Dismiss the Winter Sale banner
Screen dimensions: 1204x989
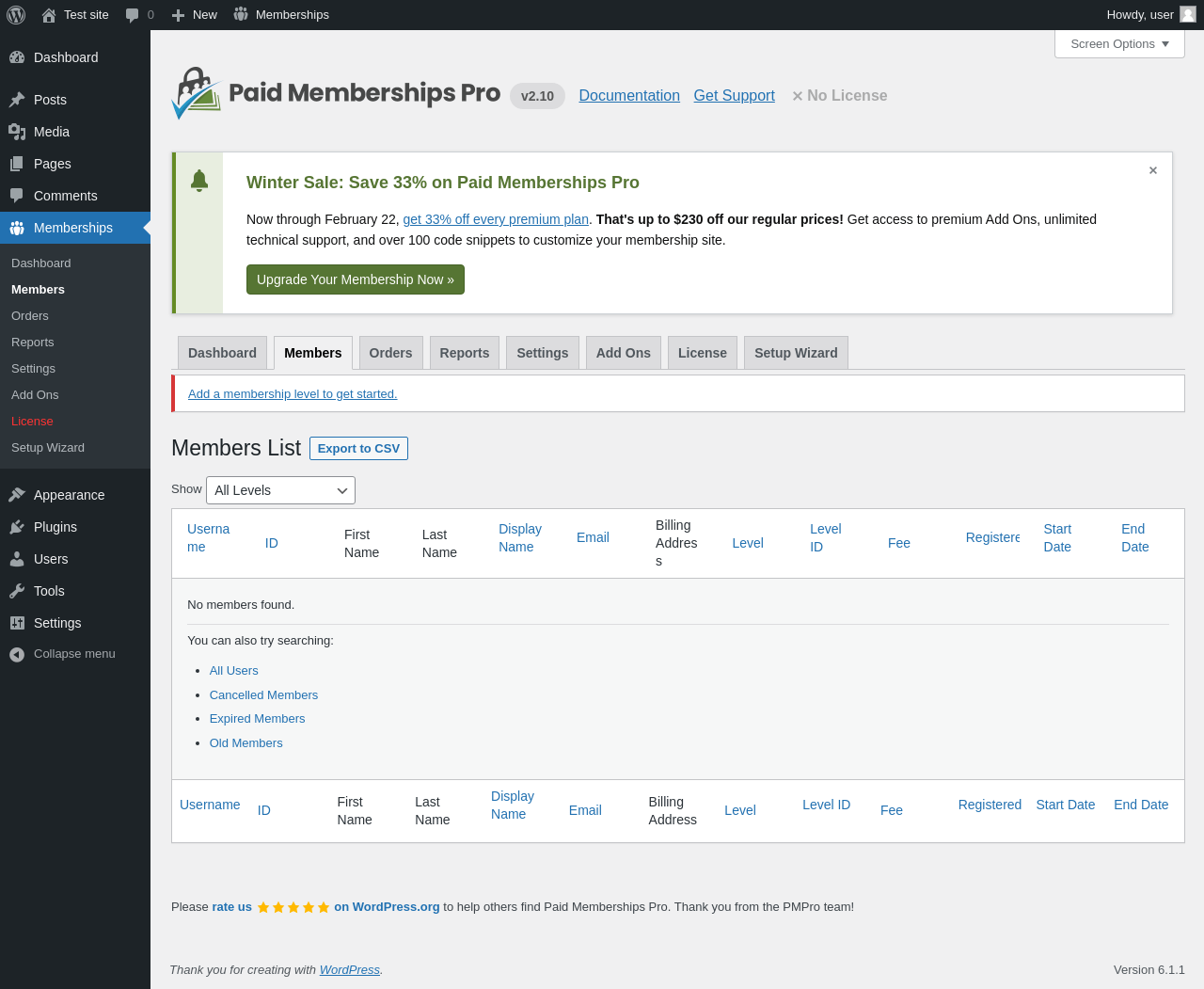click(x=1153, y=170)
